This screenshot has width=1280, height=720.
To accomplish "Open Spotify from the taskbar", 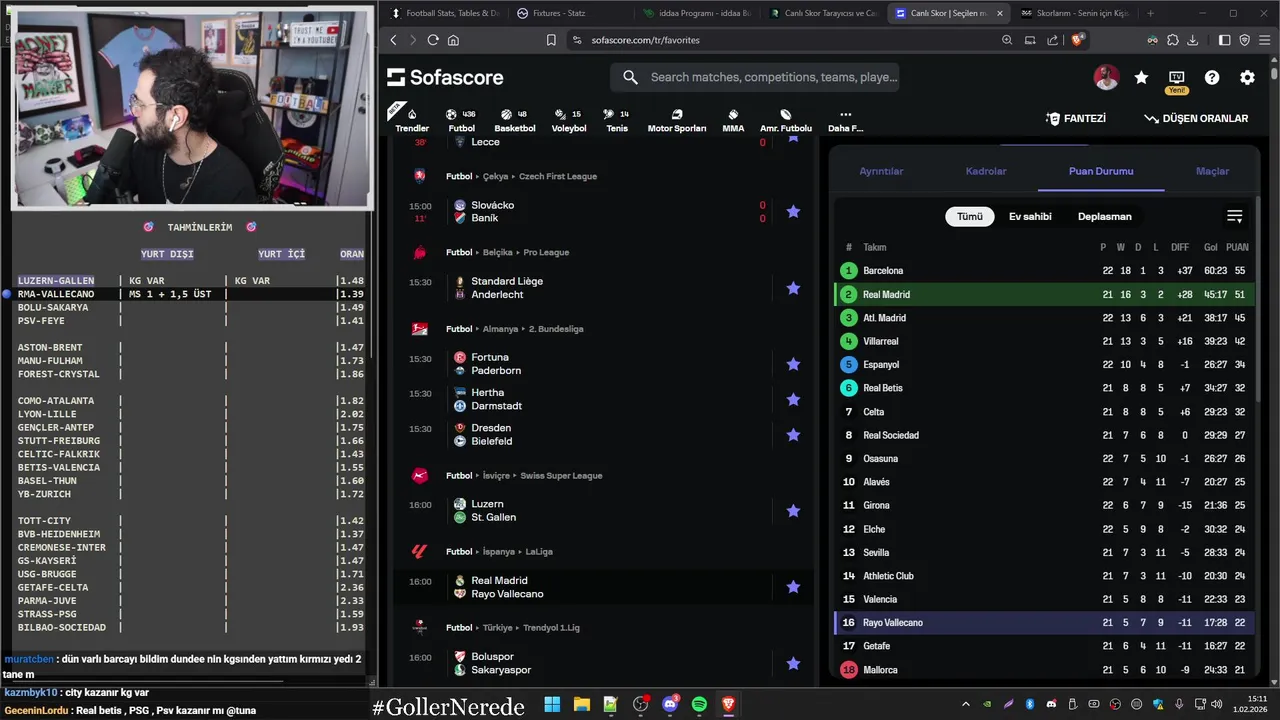I will coord(699,704).
